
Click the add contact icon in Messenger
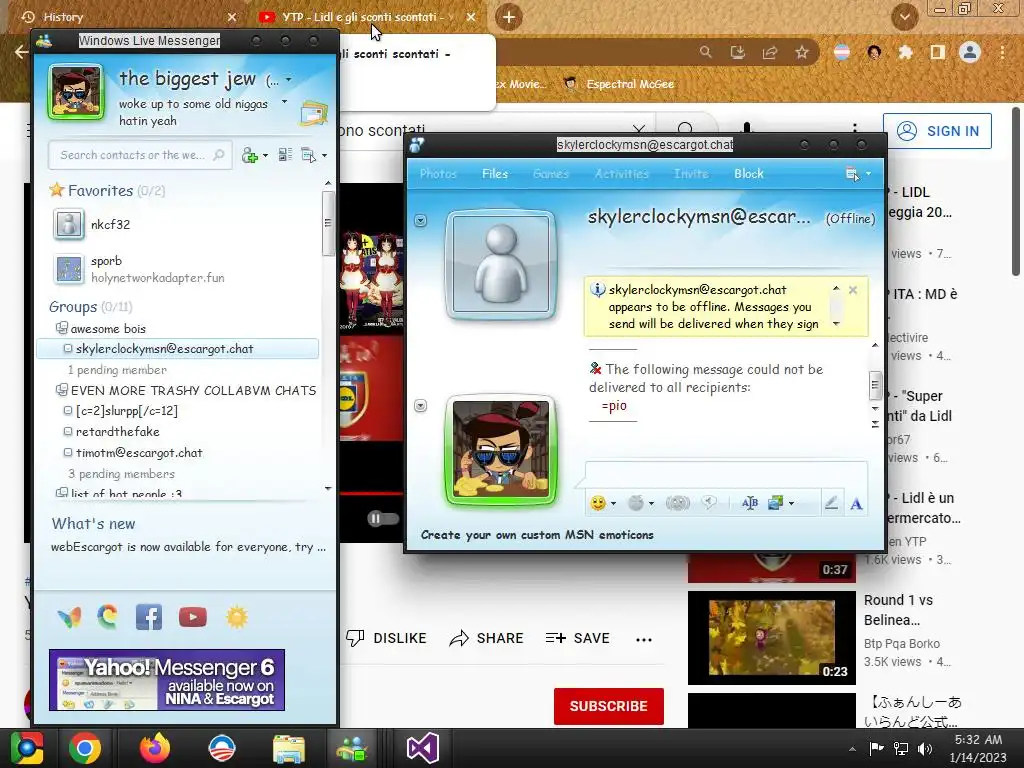coord(250,155)
